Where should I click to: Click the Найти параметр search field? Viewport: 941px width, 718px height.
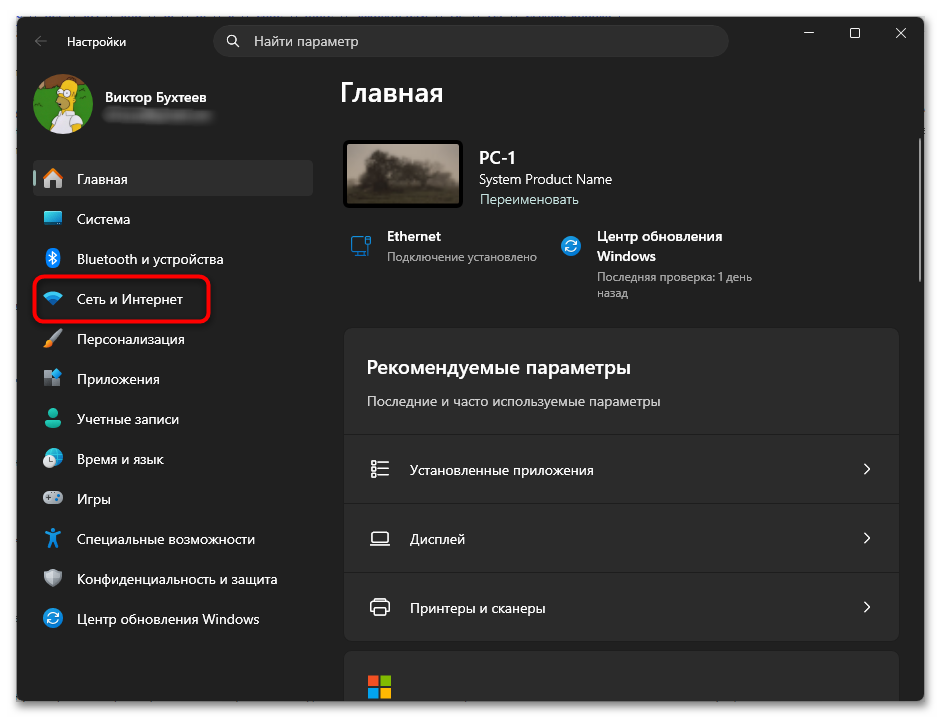[x=471, y=41]
